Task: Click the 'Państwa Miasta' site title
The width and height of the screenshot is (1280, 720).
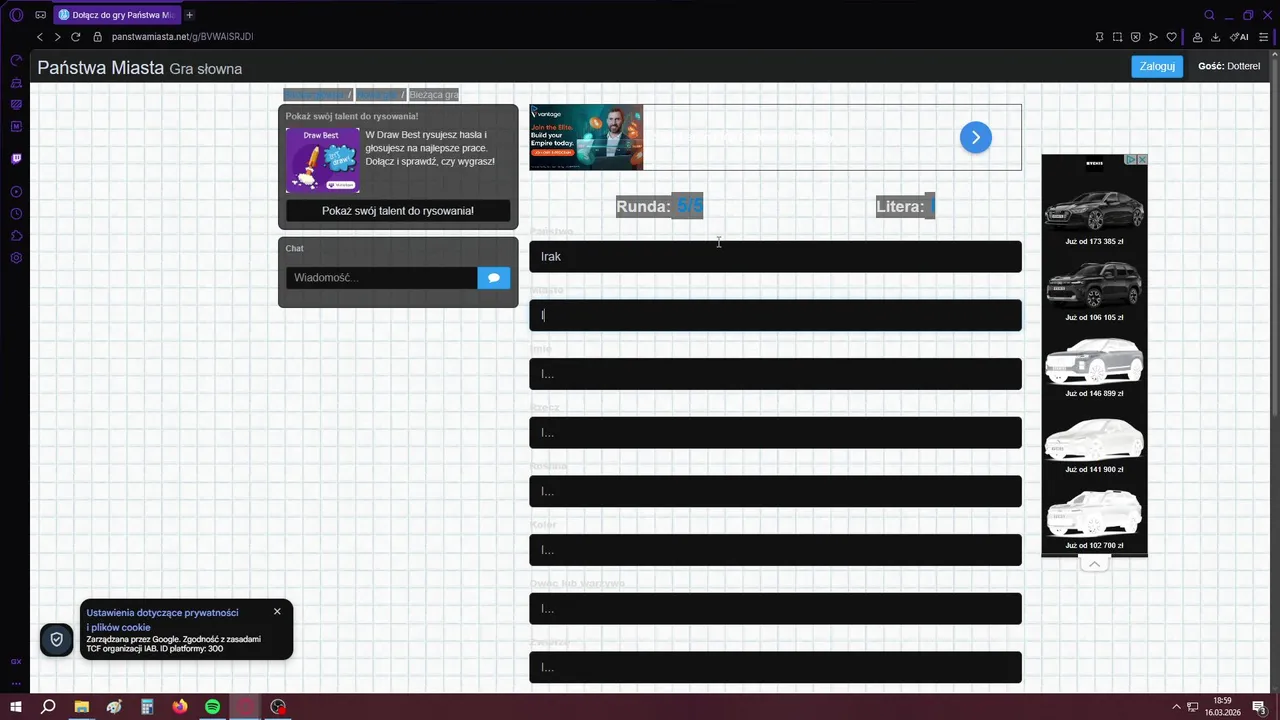Action: [100, 68]
